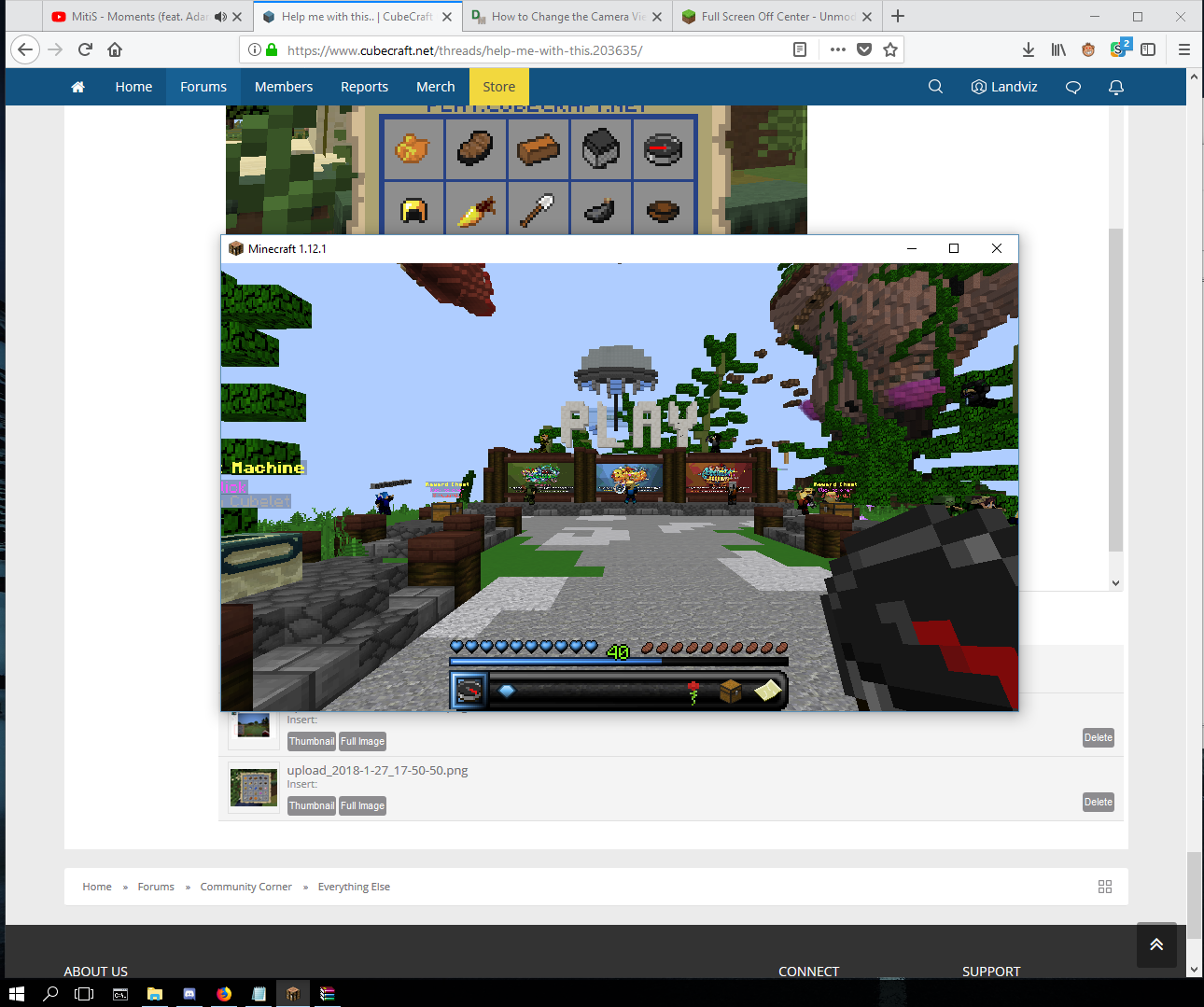Open the Downloads arrow icon
1204x1007 pixels.
1028,49
